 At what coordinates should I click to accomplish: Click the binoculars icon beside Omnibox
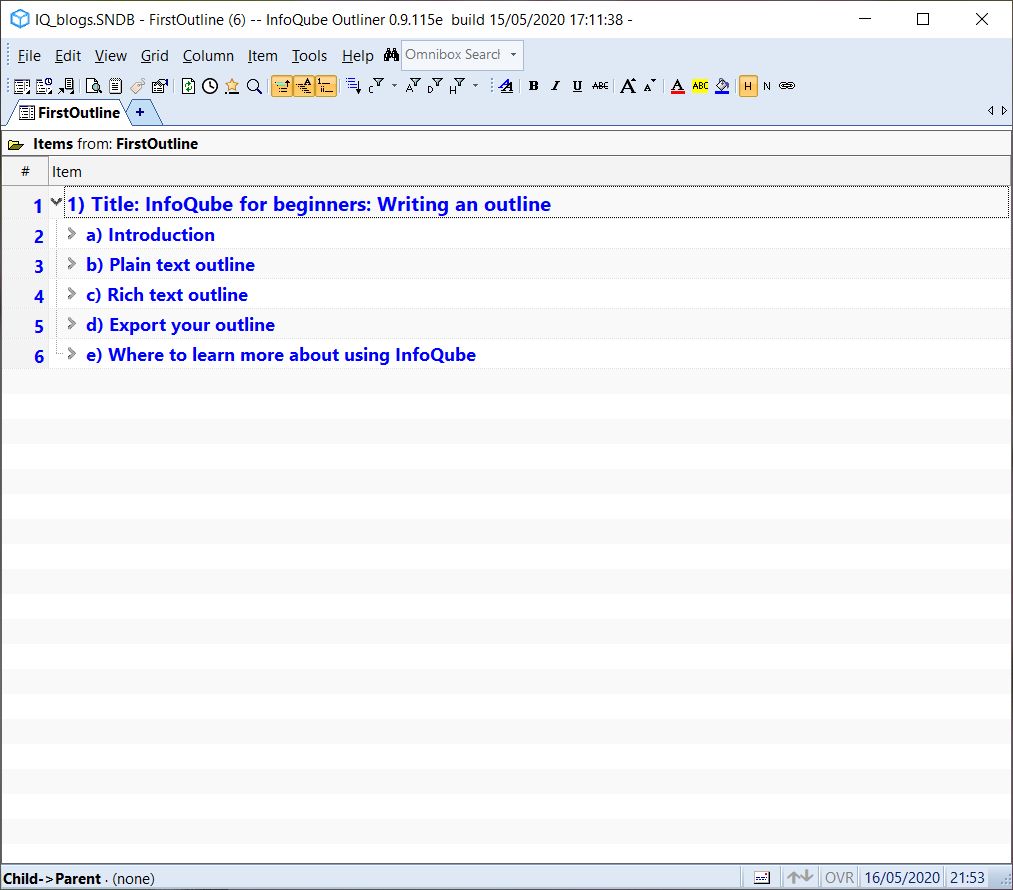[x=391, y=55]
